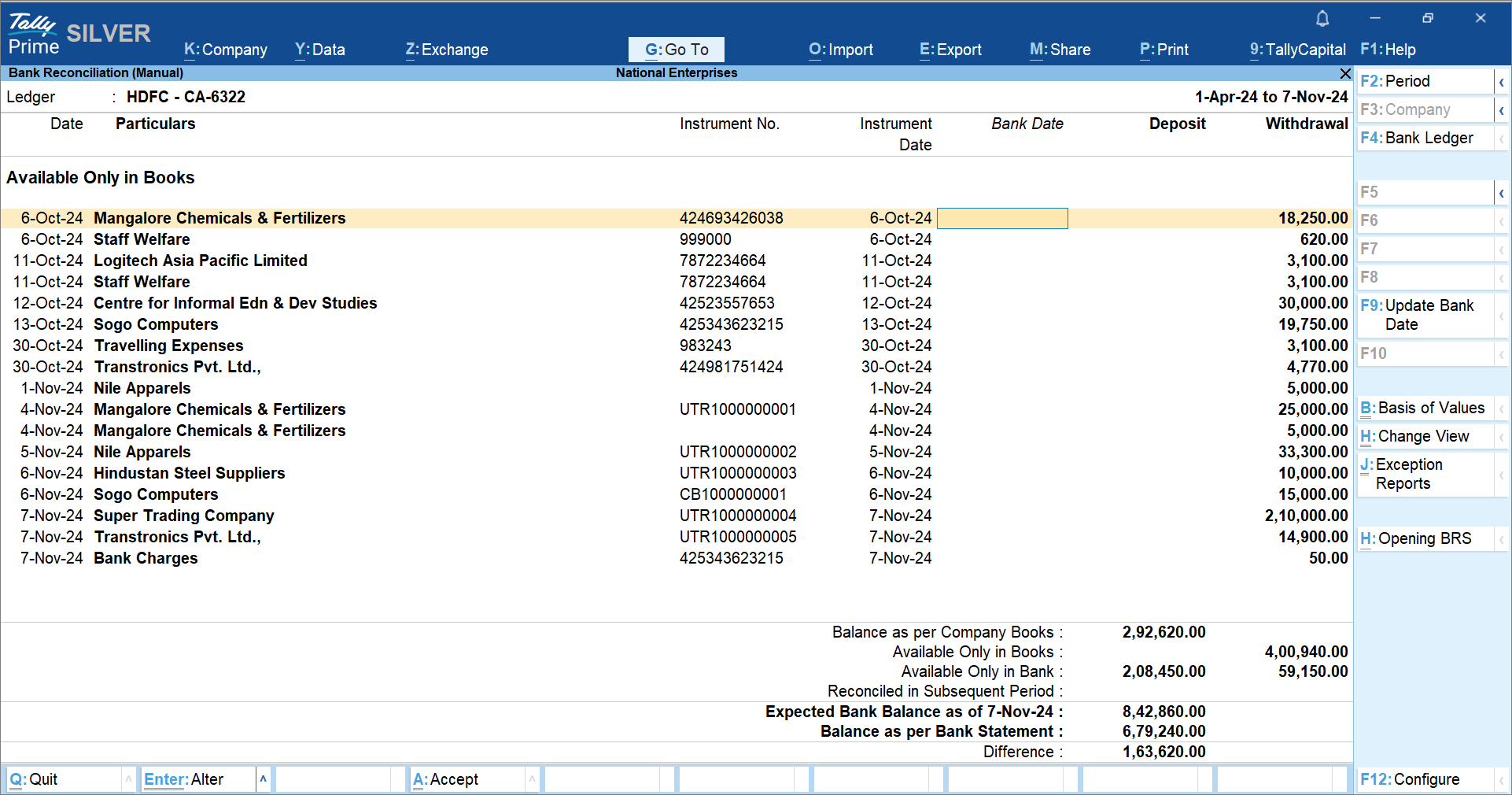Click B: Basis of Values button
This screenshot has height=795, width=1512.
(1425, 408)
